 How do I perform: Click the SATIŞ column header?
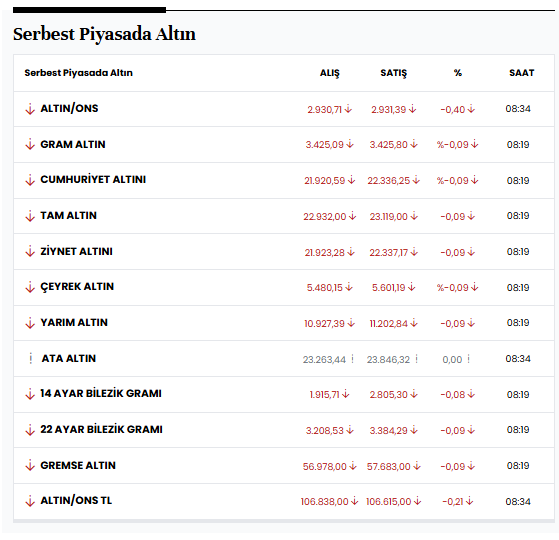coord(393,73)
